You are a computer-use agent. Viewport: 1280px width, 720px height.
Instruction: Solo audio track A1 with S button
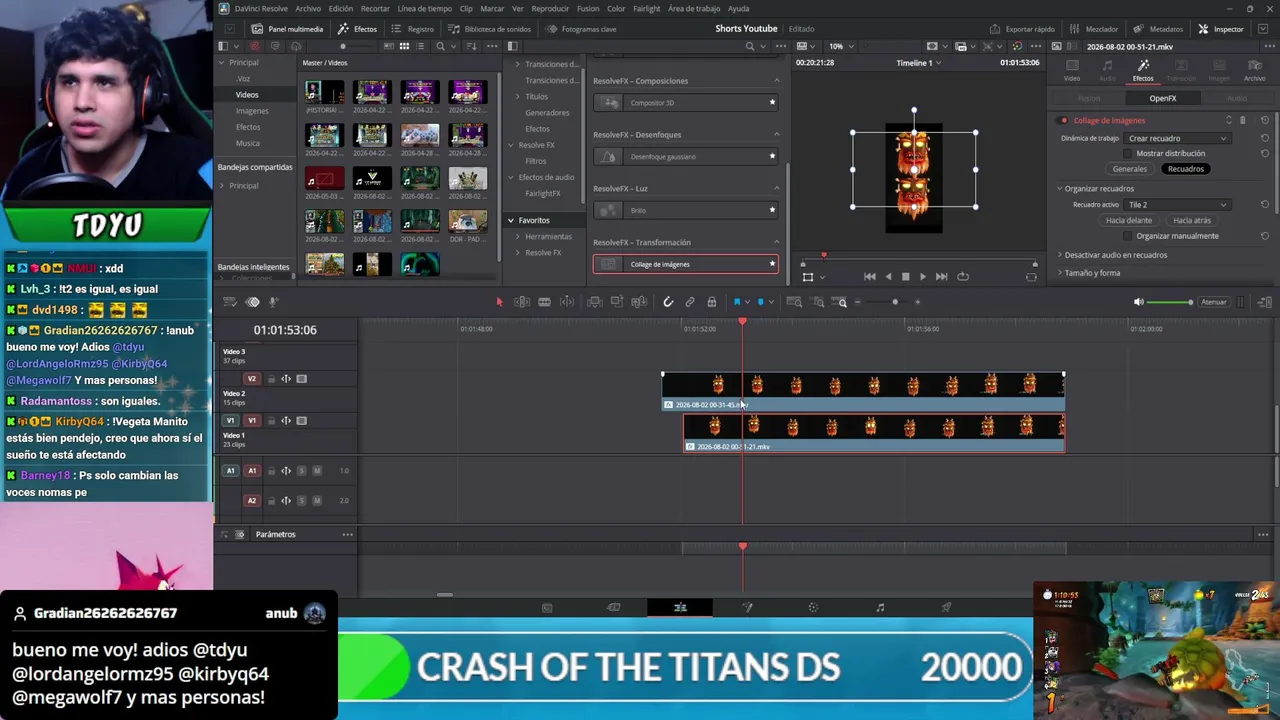tap(302, 471)
